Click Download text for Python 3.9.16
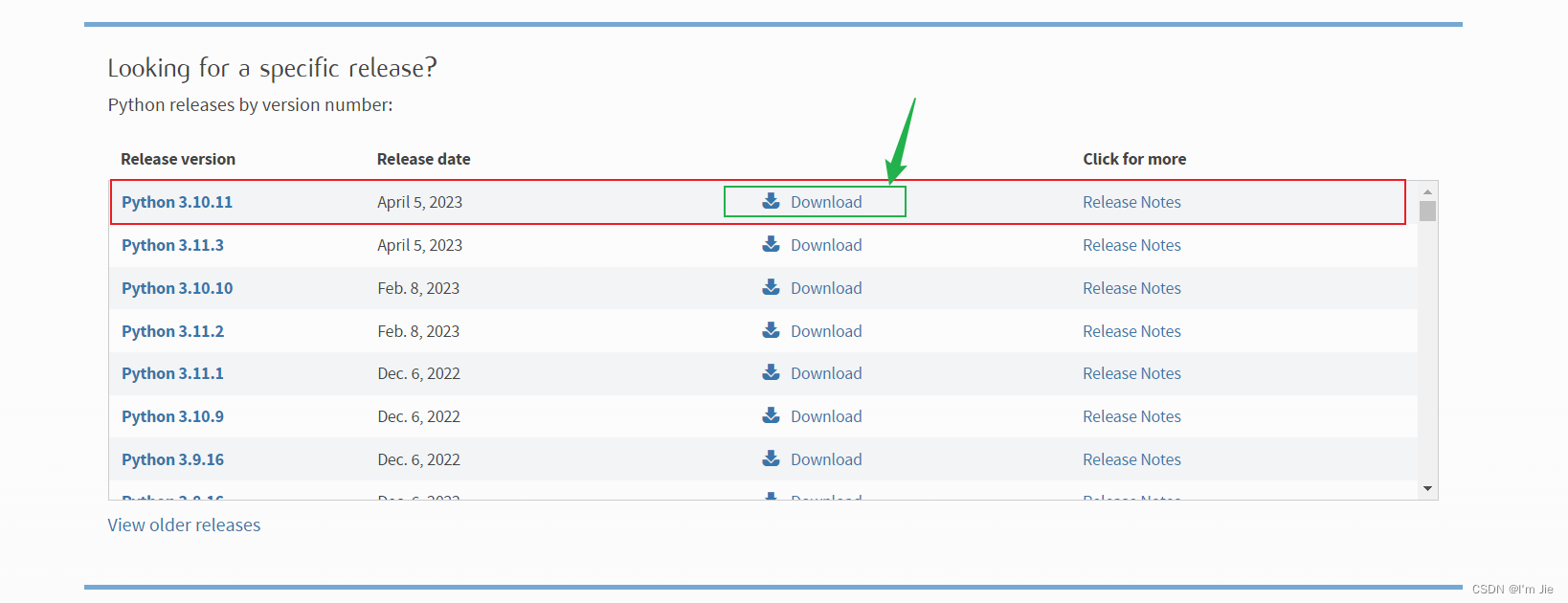 [x=826, y=459]
